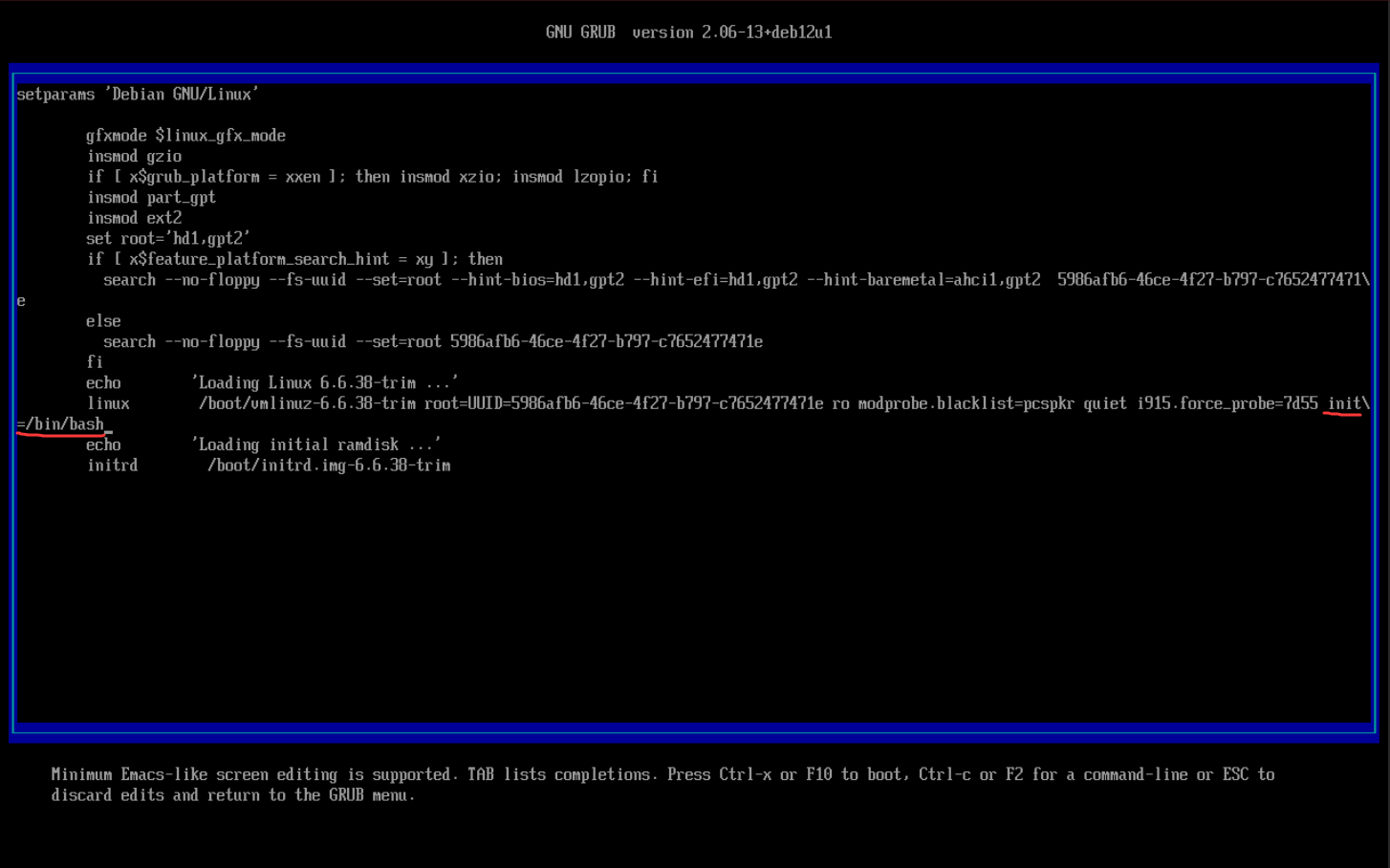This screenshot has height=868, width=1390.
Task: Place cursor on gfxmode $linux_gfx_mode line
Action: (x=185, y=136)
